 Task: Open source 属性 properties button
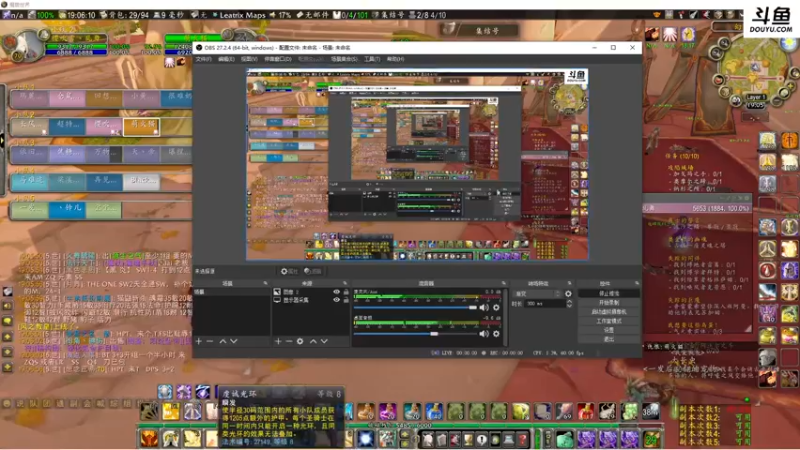(289, 271)
